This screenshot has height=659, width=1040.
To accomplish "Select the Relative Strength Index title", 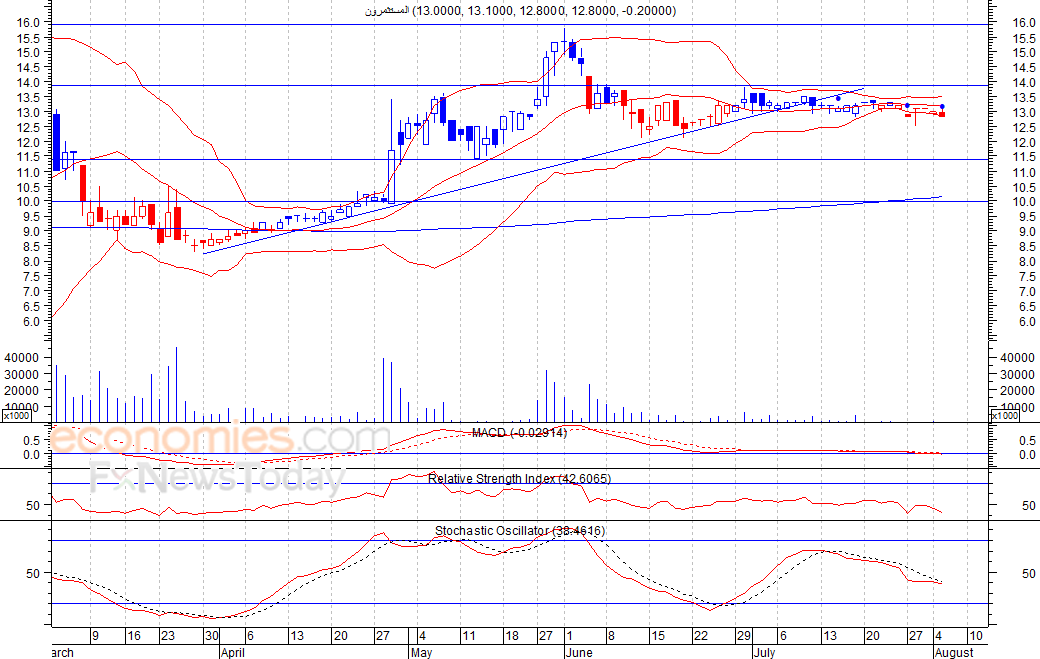I will 519,479.
